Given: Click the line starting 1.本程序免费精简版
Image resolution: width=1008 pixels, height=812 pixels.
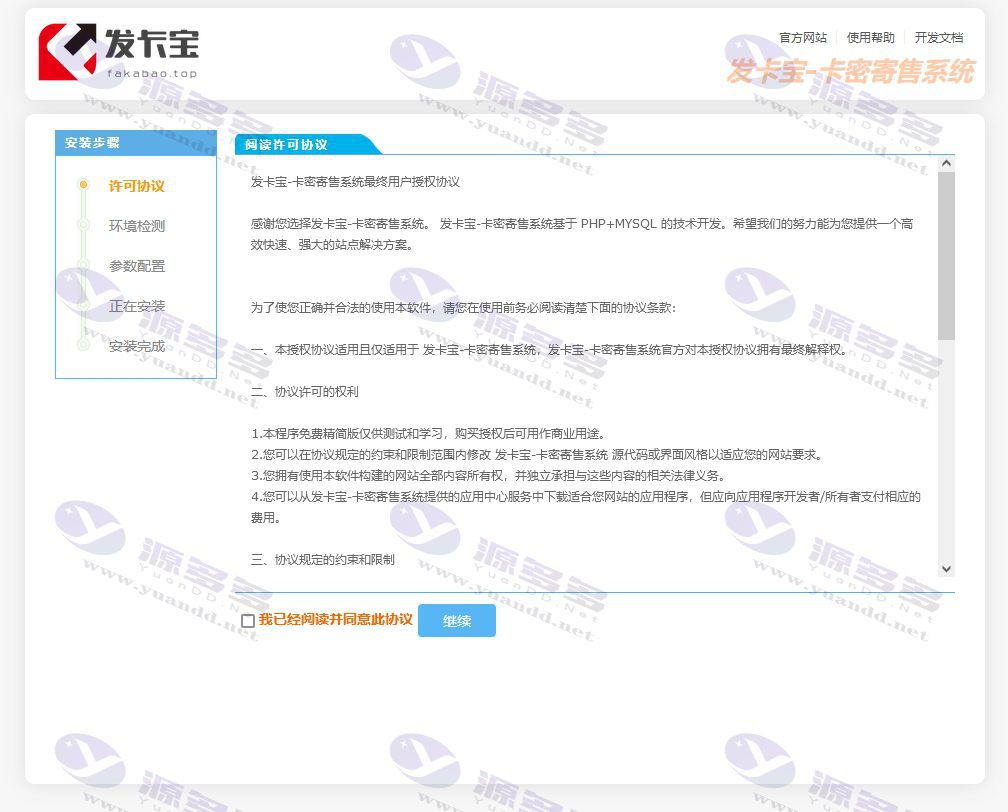Looking at the screenshot, I should [428, 433].
